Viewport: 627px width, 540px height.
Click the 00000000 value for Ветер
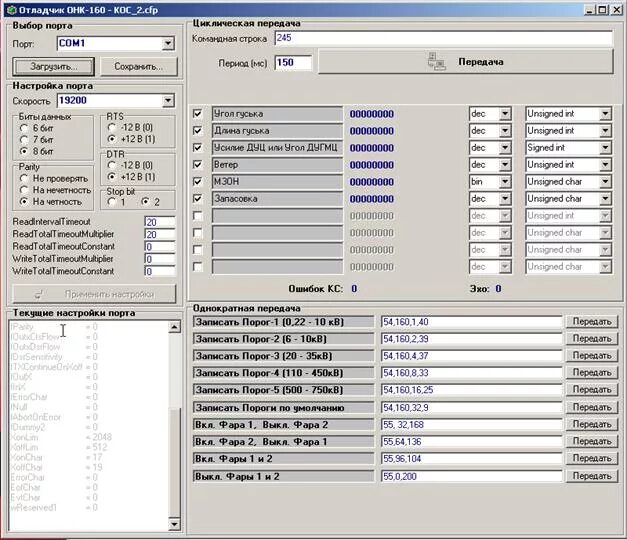372,165
